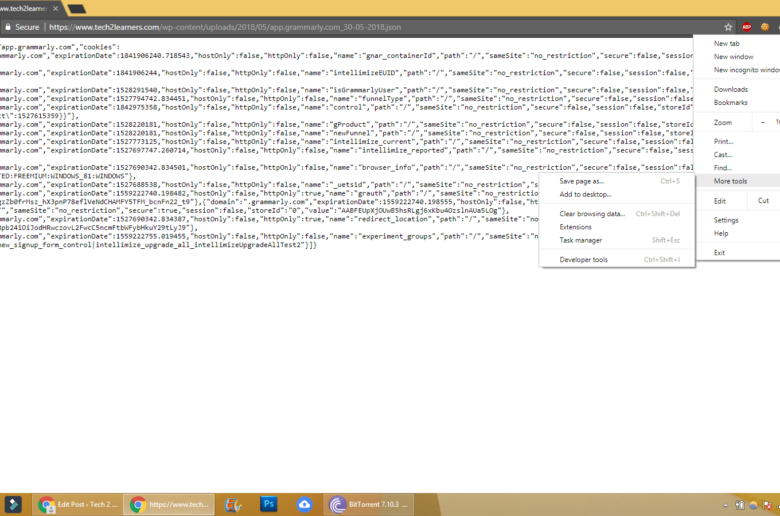Image resolution: width=780 pixels, height=516 pixels.
Task: Open the AdBlock Plus extension icon
Action: click(747, 27)
